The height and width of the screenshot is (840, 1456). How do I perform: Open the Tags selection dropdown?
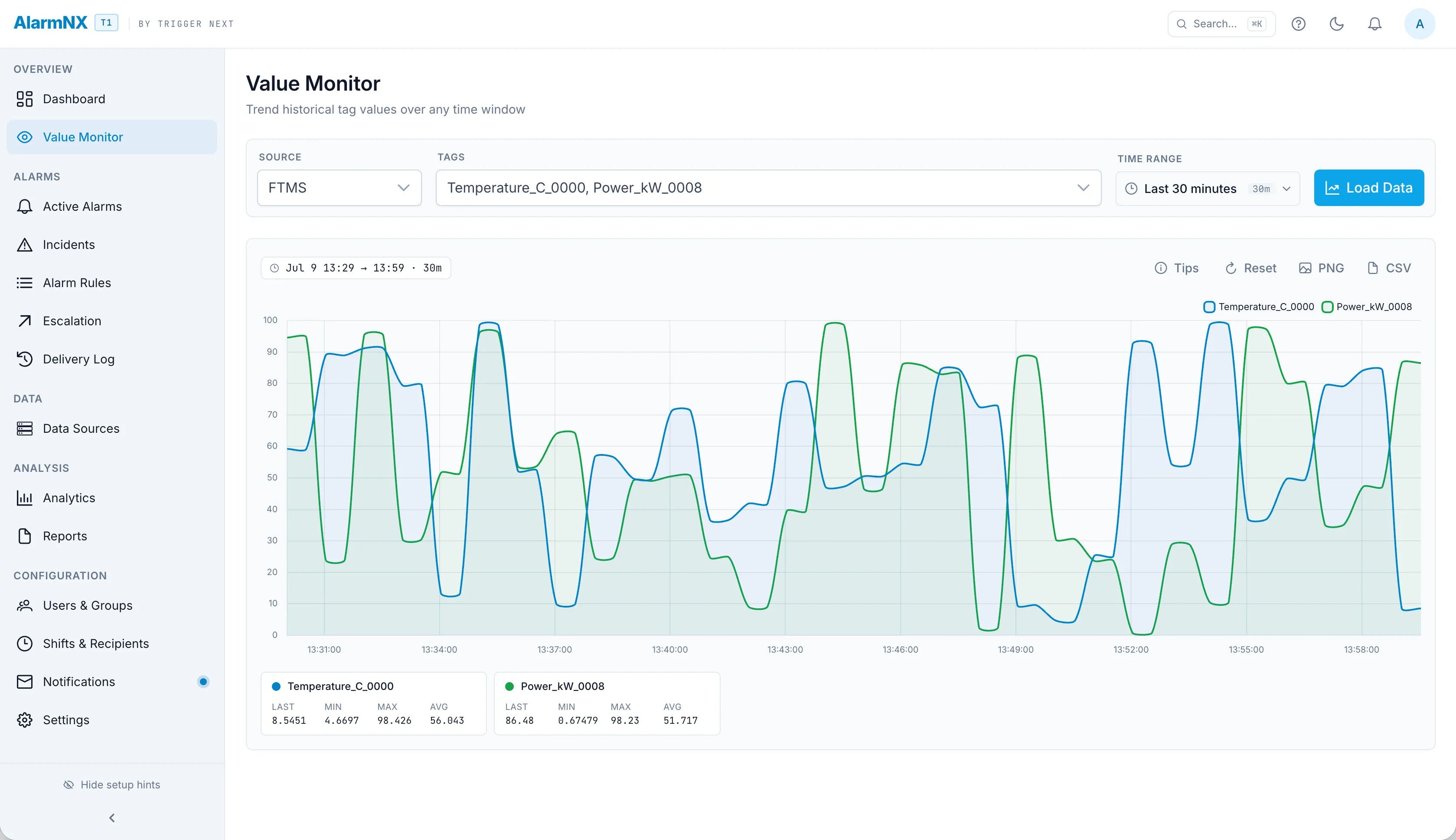pos(768,187)
